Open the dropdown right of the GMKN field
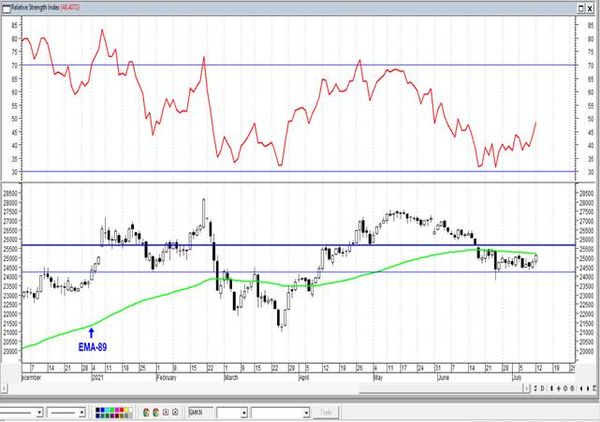 244,413
